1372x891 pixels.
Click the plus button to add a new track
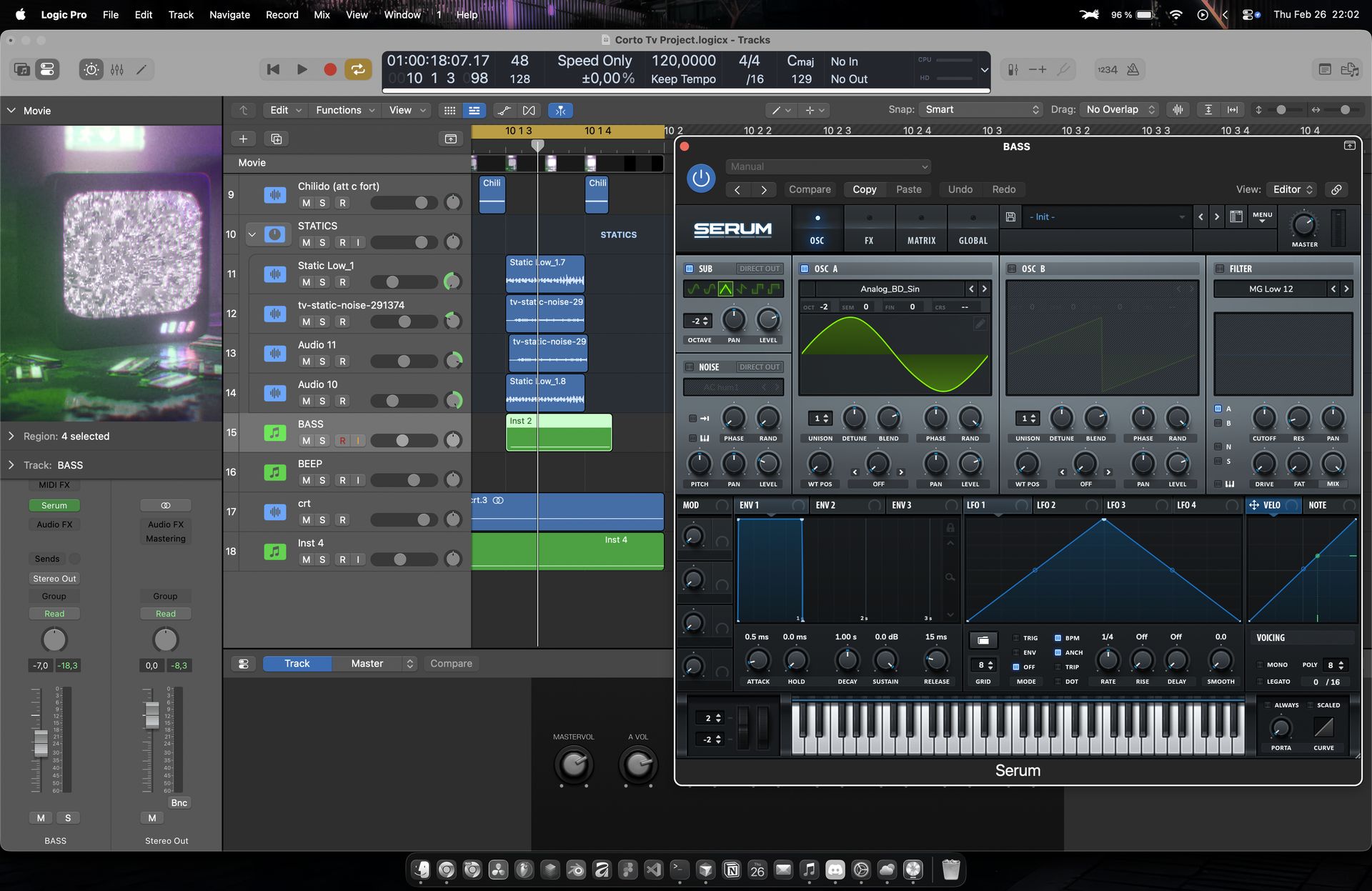[243, 139]
